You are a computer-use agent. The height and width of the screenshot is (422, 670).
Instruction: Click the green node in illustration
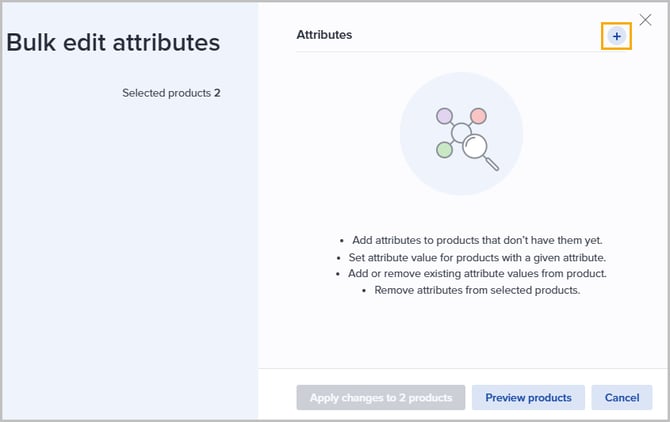coord(445,149)
